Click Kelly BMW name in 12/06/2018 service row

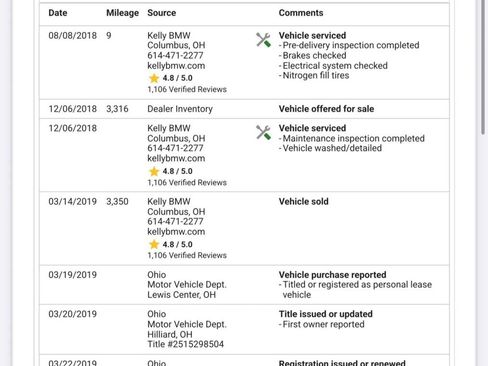click(x=169, y=128)
